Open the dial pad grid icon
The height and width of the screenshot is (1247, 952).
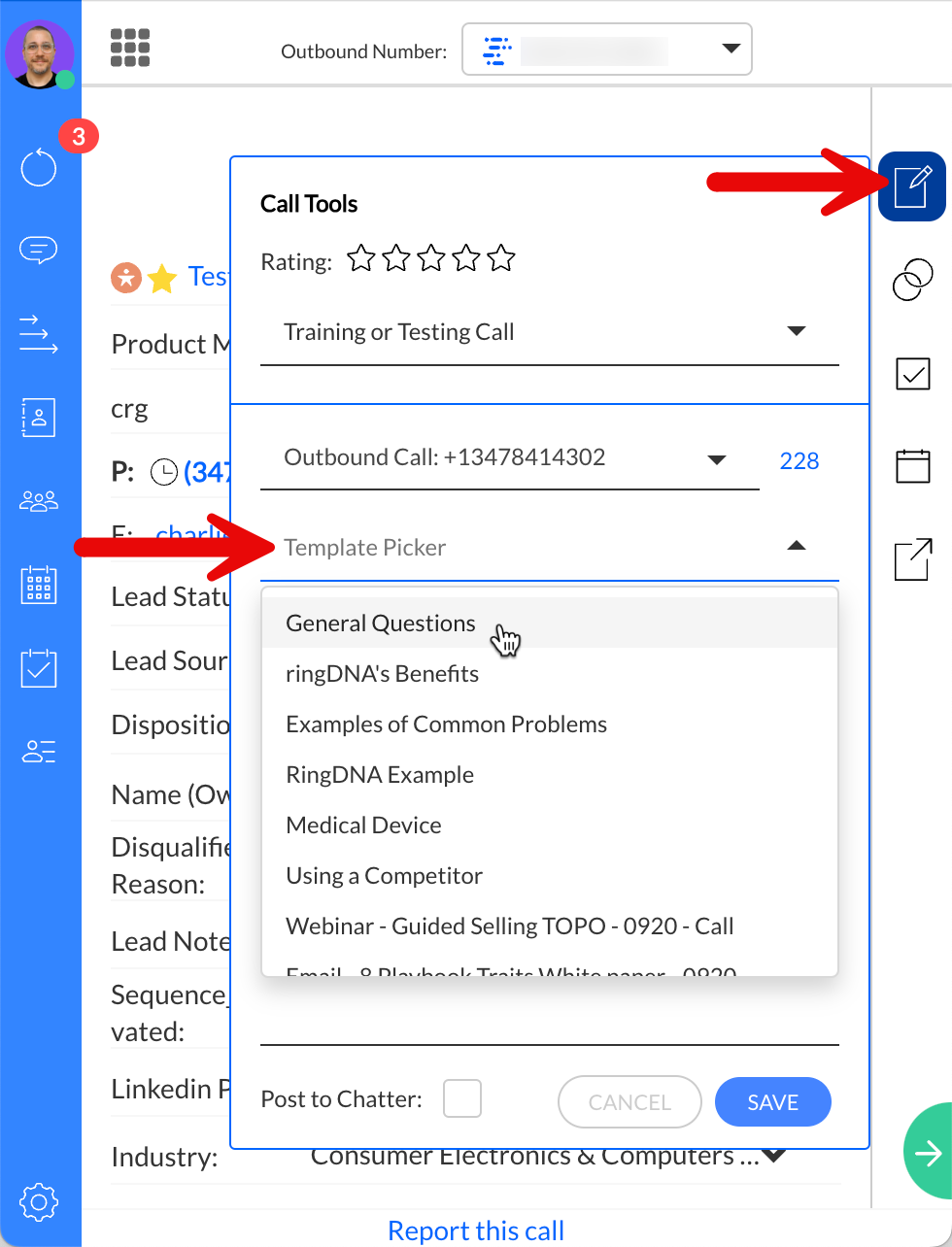pyautogui.click(x=130, y=48)
